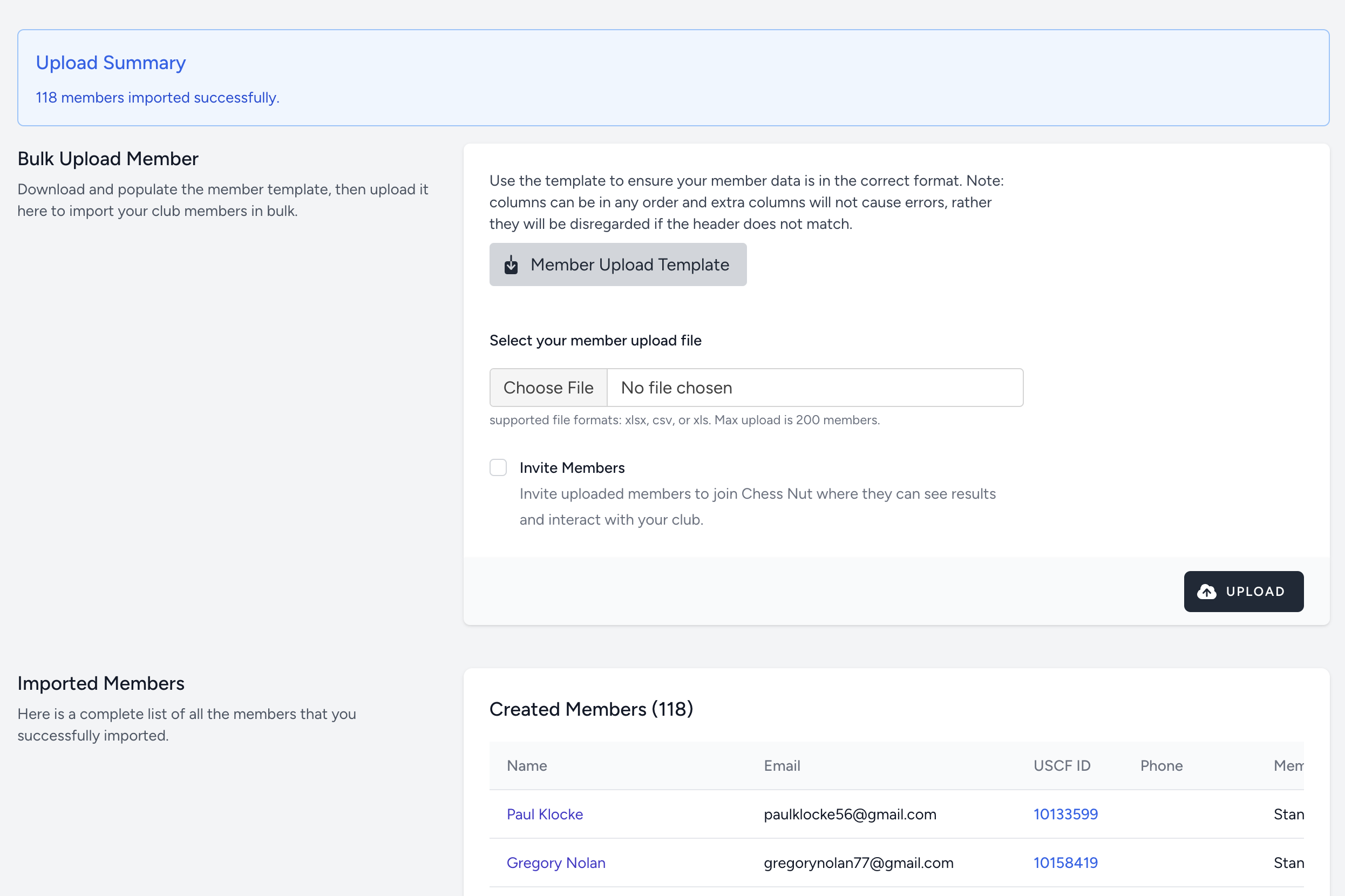The image size is (1345, 896).
Task: Click paulklocke56@gmail.com email cell
Action: pyautogui.click(x=850, y=814)
